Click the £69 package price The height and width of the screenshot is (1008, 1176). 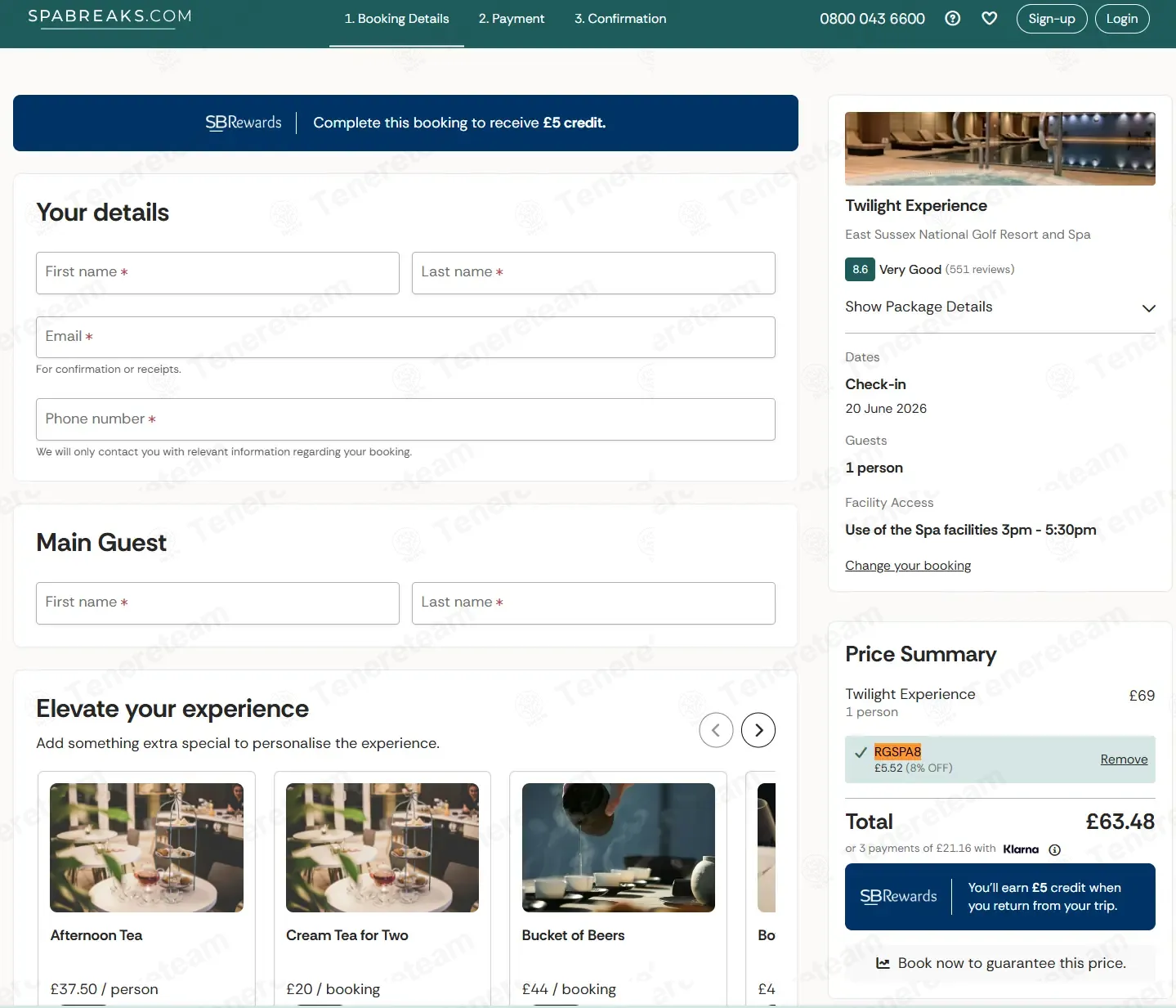[x=1142, y=696]
